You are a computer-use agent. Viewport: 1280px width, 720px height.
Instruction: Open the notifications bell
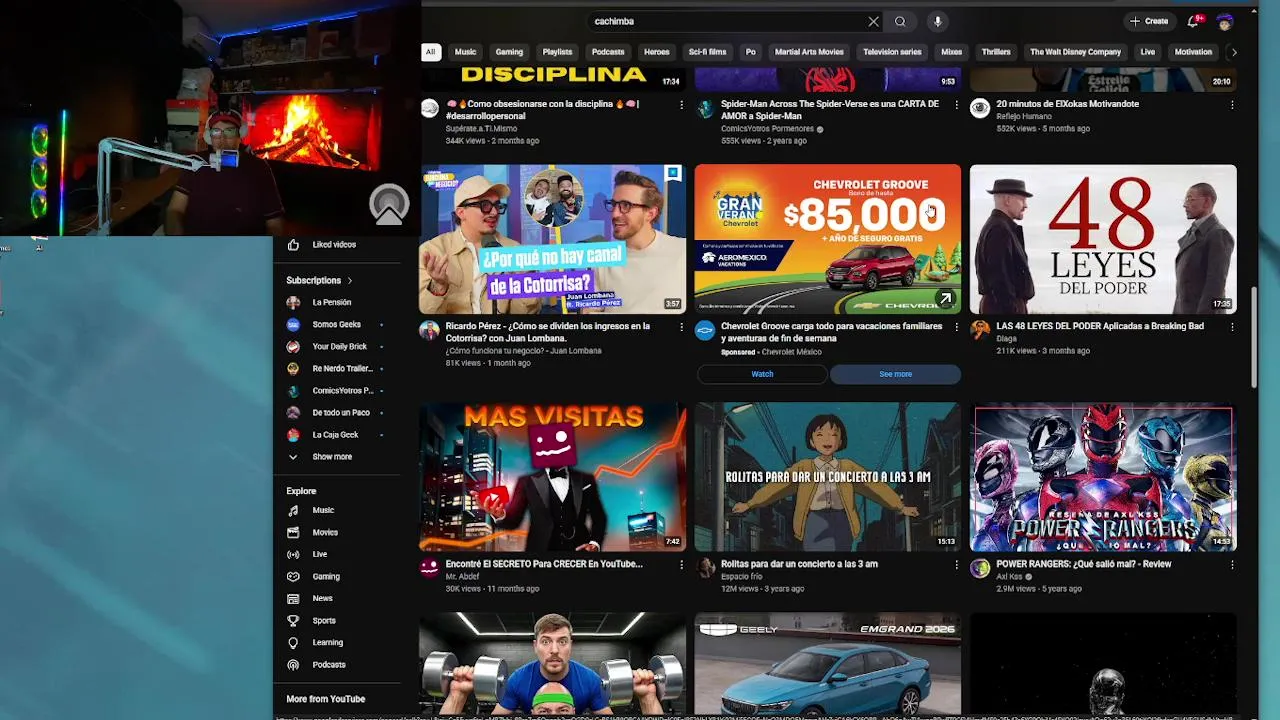1193,21
